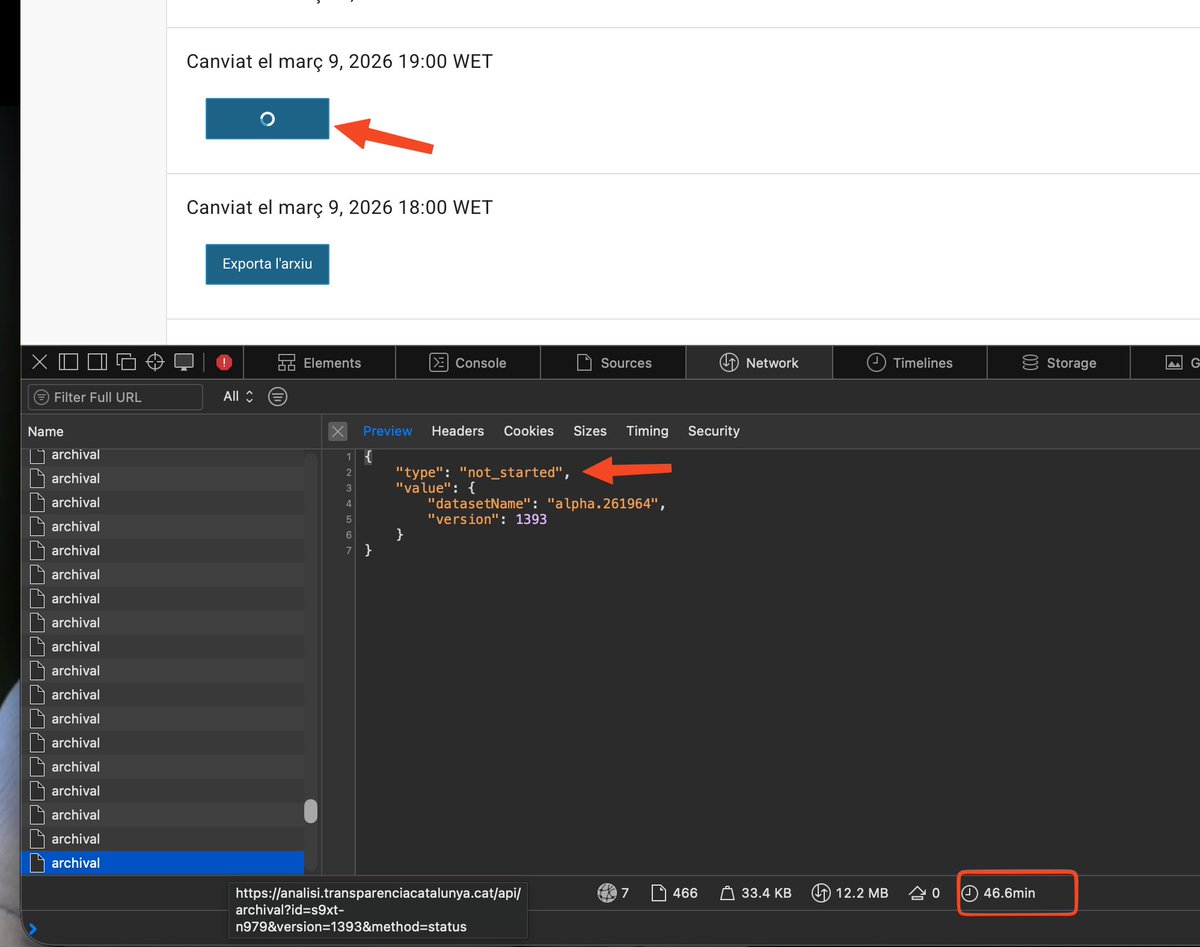Click the filter options circle icon next to All
Screen dimensions: 1200x947
pyautogui.click(x=278, y=397)
